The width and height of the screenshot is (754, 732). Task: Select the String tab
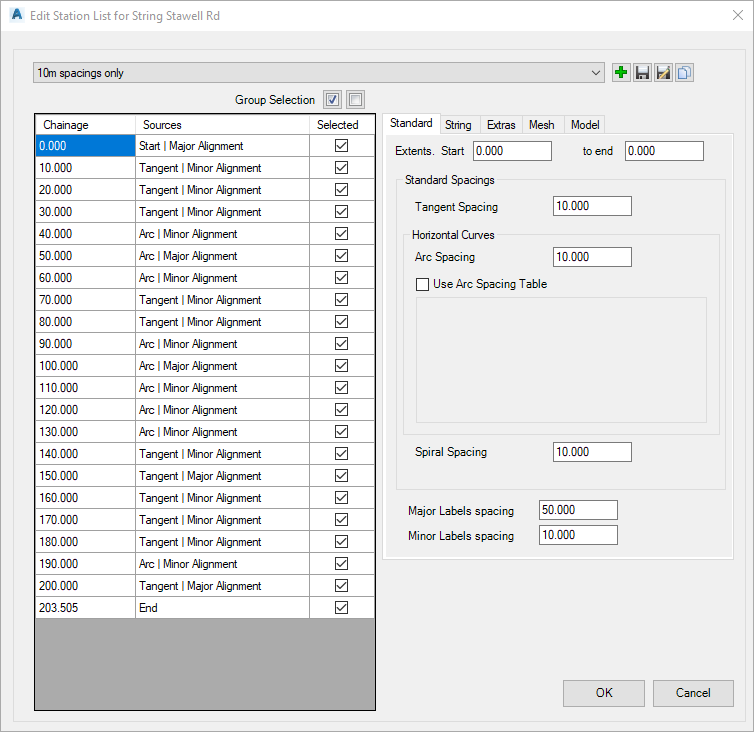pos(458,125)
